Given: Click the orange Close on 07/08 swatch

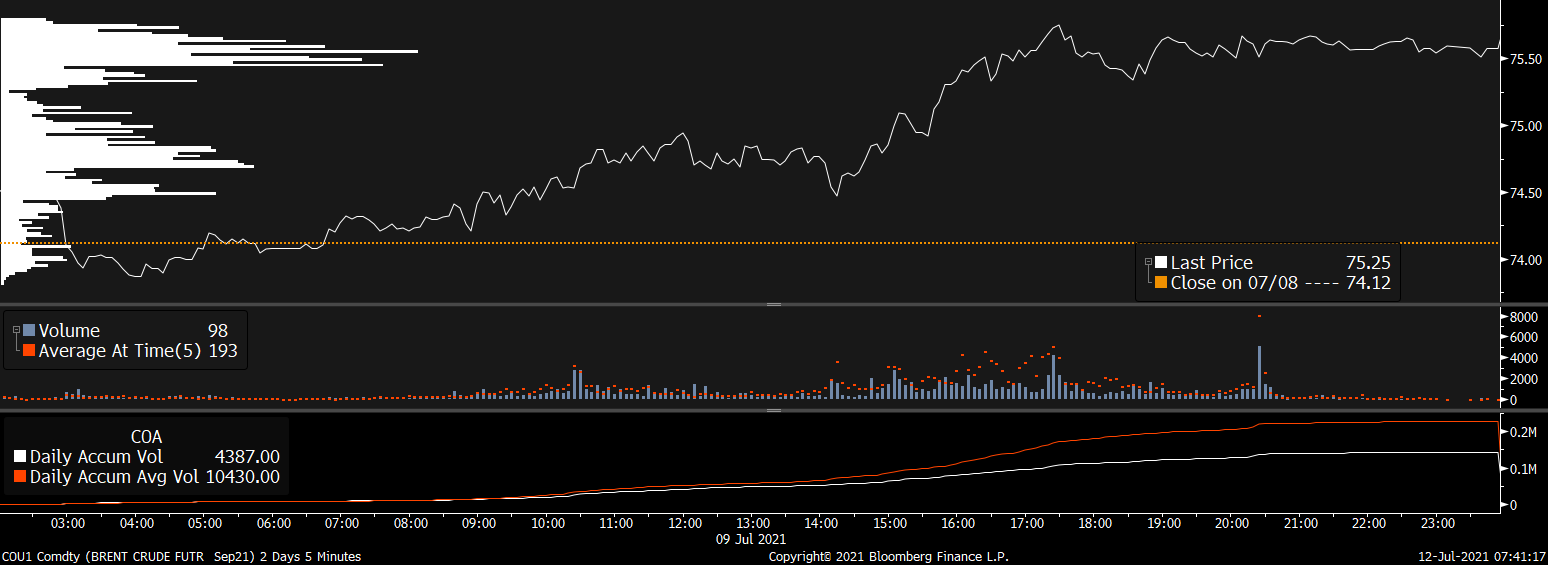Looking at the screenshot, I should pyautogui.click(x=1161, y=283).
